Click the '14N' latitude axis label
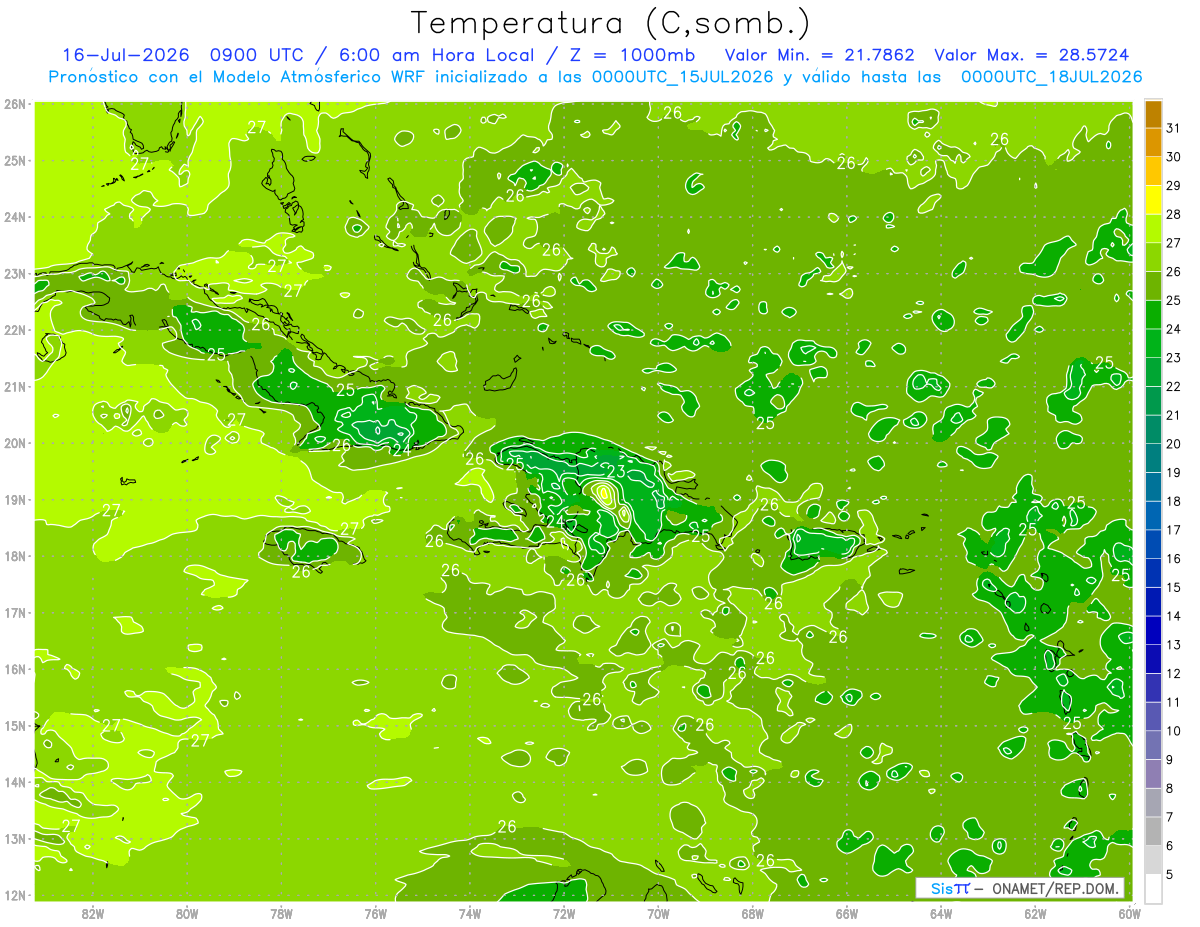1200x927 pixels. click(x=14, y=782)
